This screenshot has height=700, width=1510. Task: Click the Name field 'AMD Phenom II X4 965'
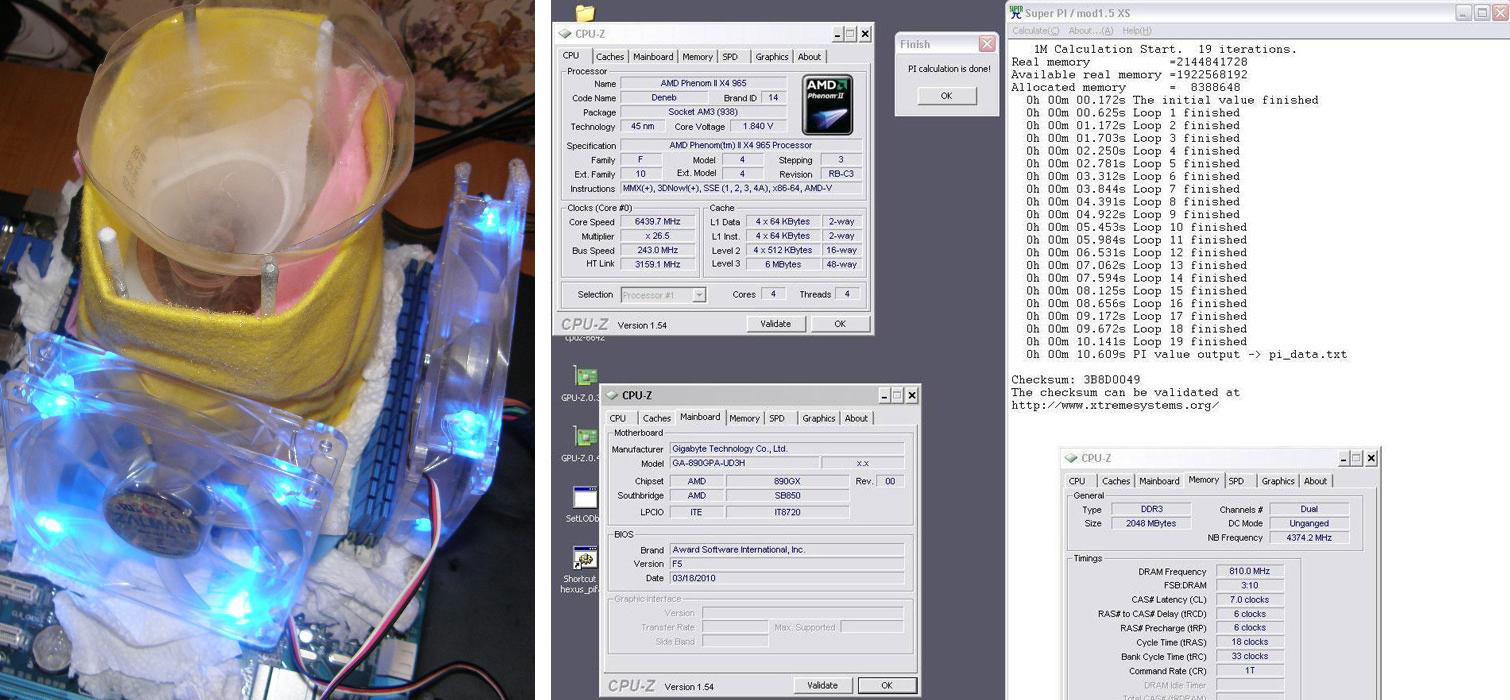pos(703,83)
